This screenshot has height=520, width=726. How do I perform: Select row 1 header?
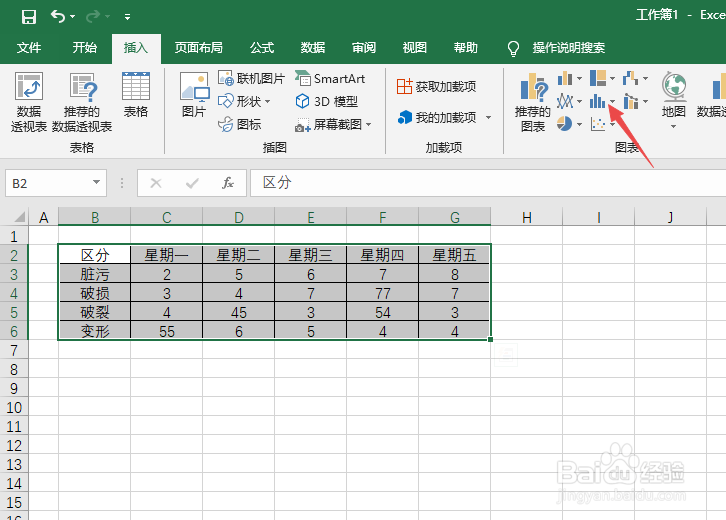pos(14,236)
